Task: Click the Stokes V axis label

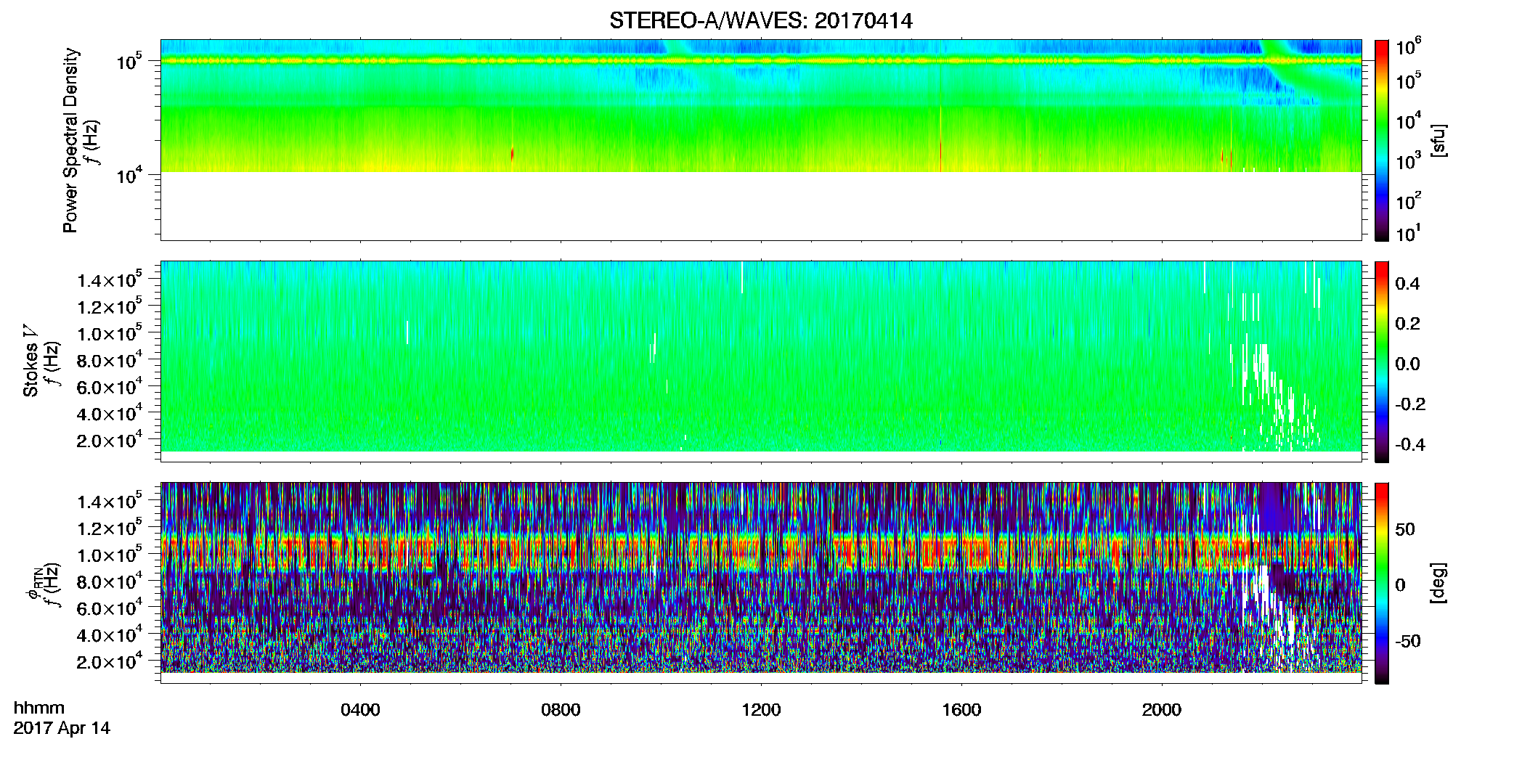Action: [31, 361]
